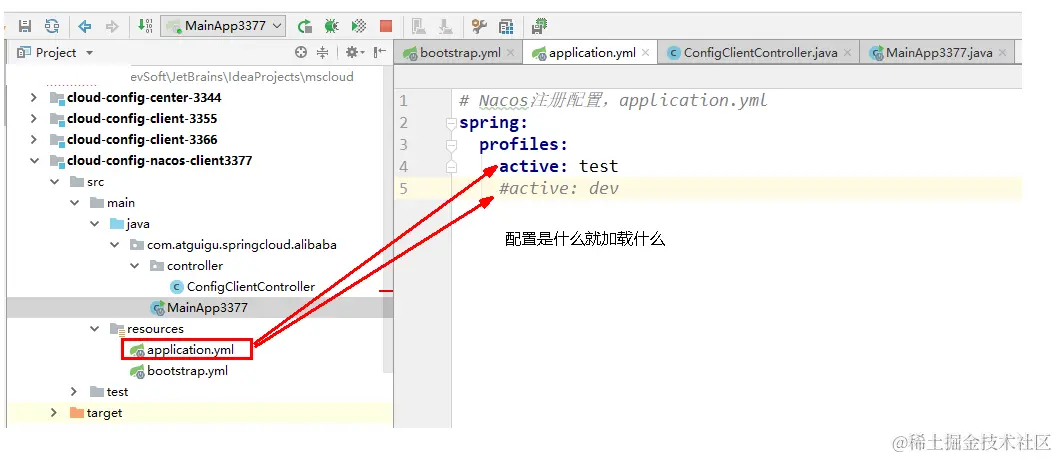Viewport: 1058px width, 459px height.
Task: Select bootstrap.yml file in project tree
Action: [x=188, y=371]
